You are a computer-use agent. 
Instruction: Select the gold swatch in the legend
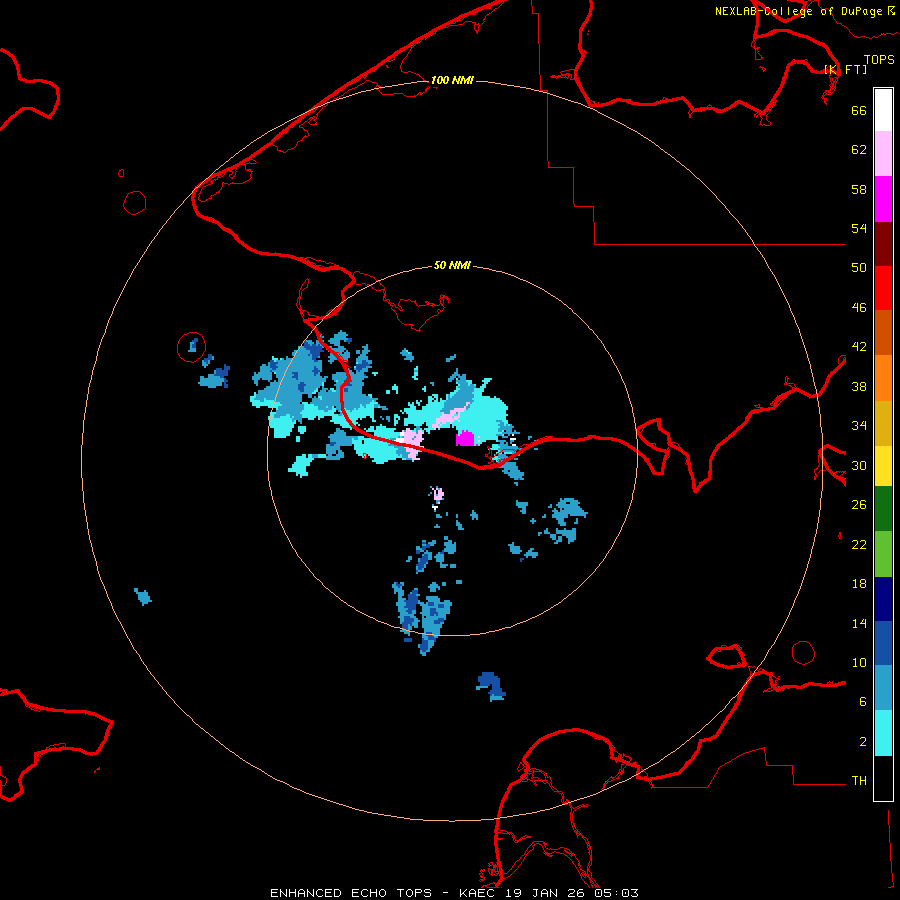[883, 423]
